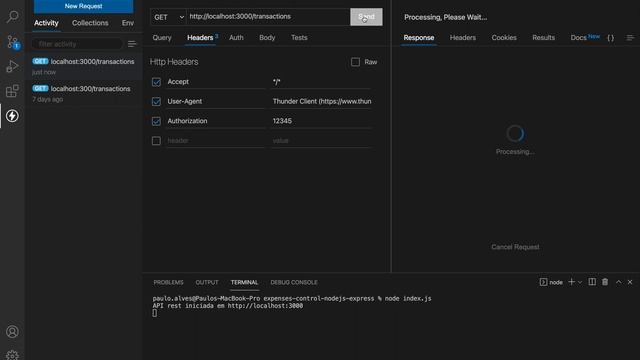Open DEBUG CONSOLE panel tab

294,282
